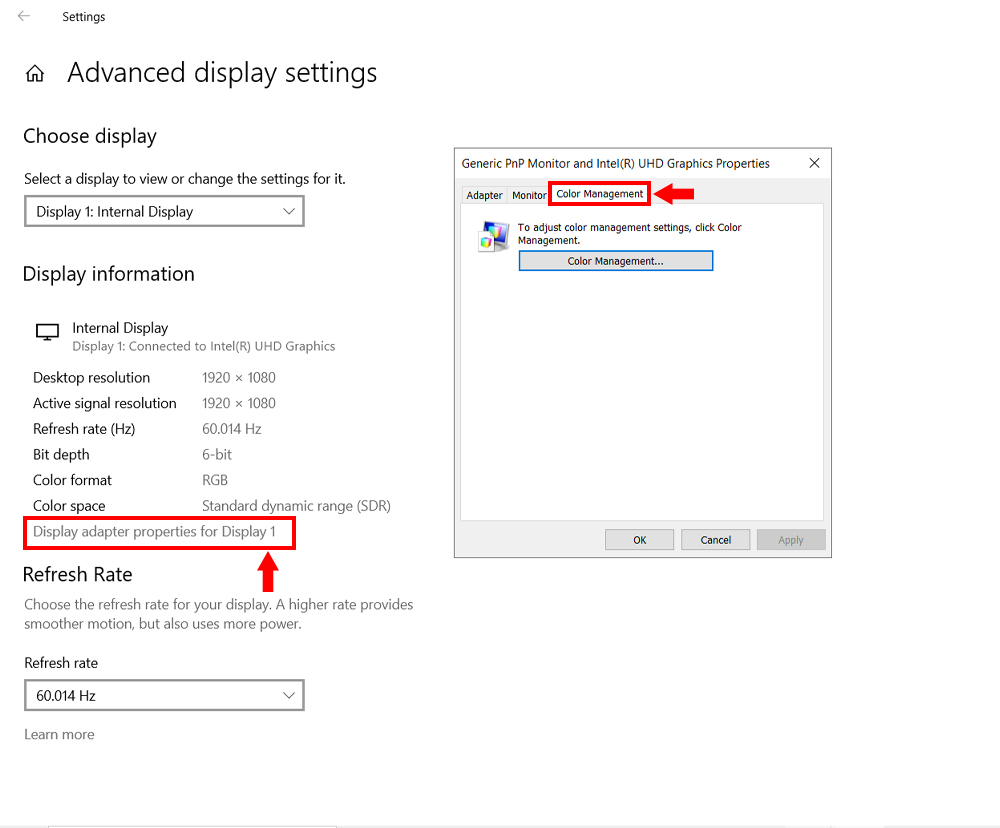Image resolution: width=1000 pixels, height=828 pixels.
Task: Click the Generic PnP Monitor dialog title bar
Action: tap(615, 163)
